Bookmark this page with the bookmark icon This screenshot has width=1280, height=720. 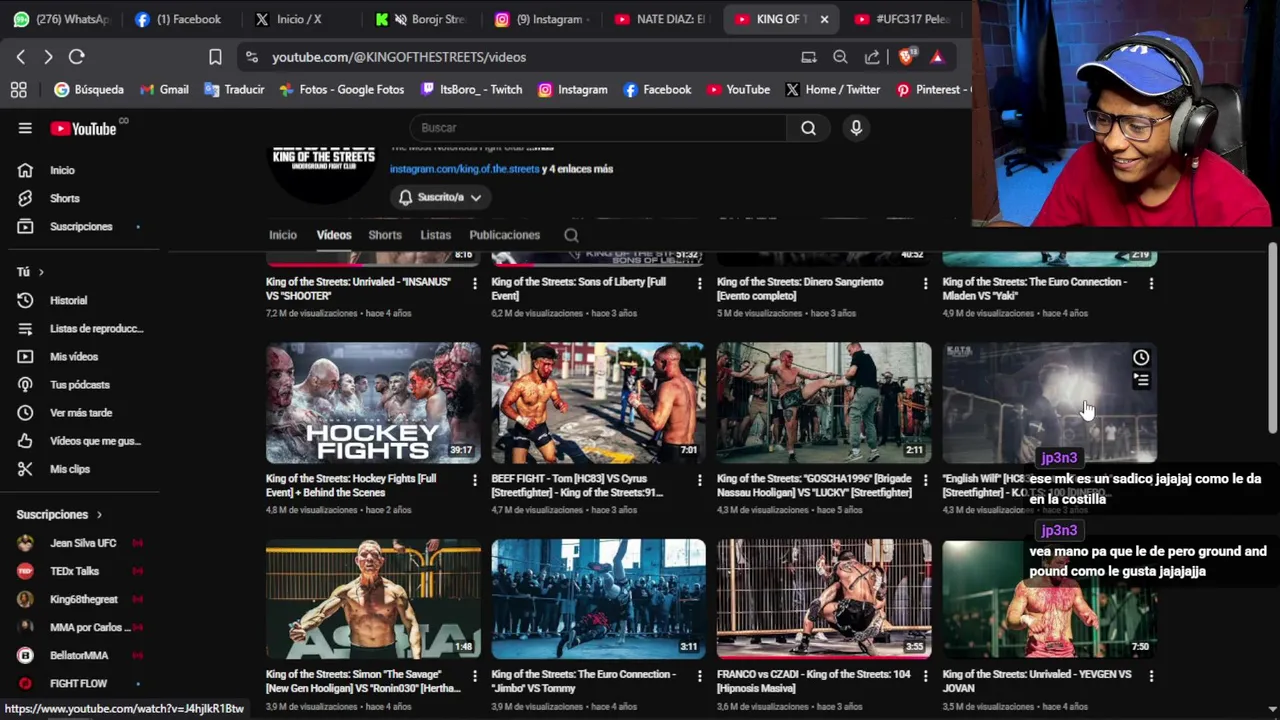click(215, 57)
